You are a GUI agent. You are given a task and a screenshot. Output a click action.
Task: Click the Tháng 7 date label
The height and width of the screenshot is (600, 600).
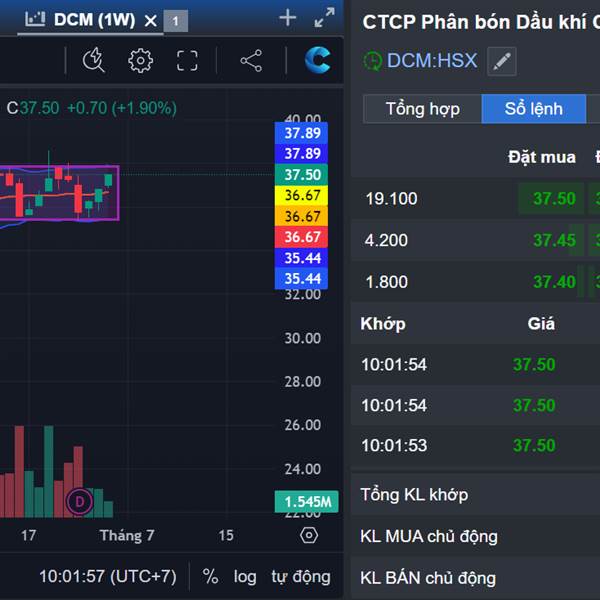[127, 536]
